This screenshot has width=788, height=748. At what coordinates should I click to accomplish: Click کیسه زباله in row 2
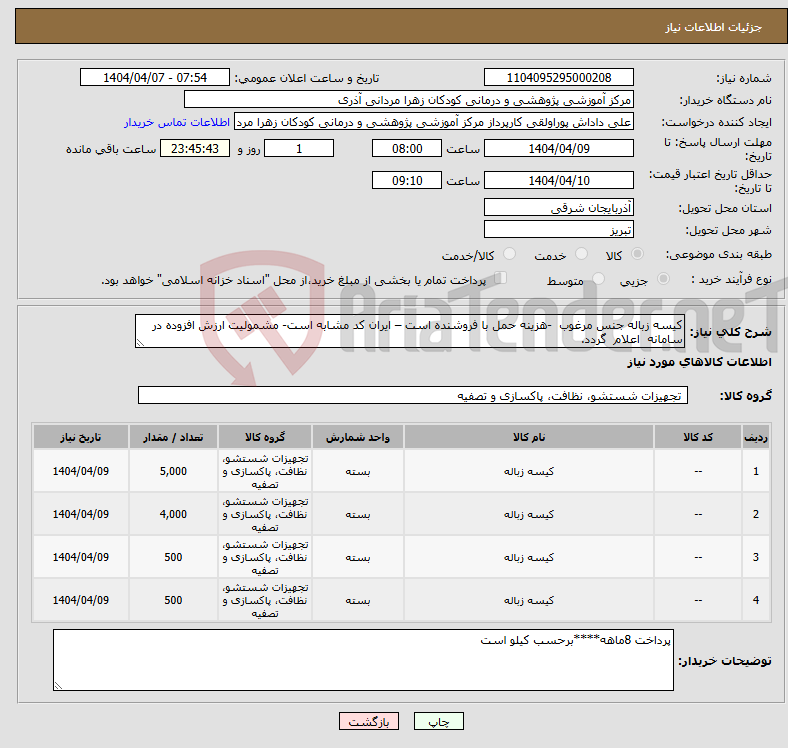[529, 514]
